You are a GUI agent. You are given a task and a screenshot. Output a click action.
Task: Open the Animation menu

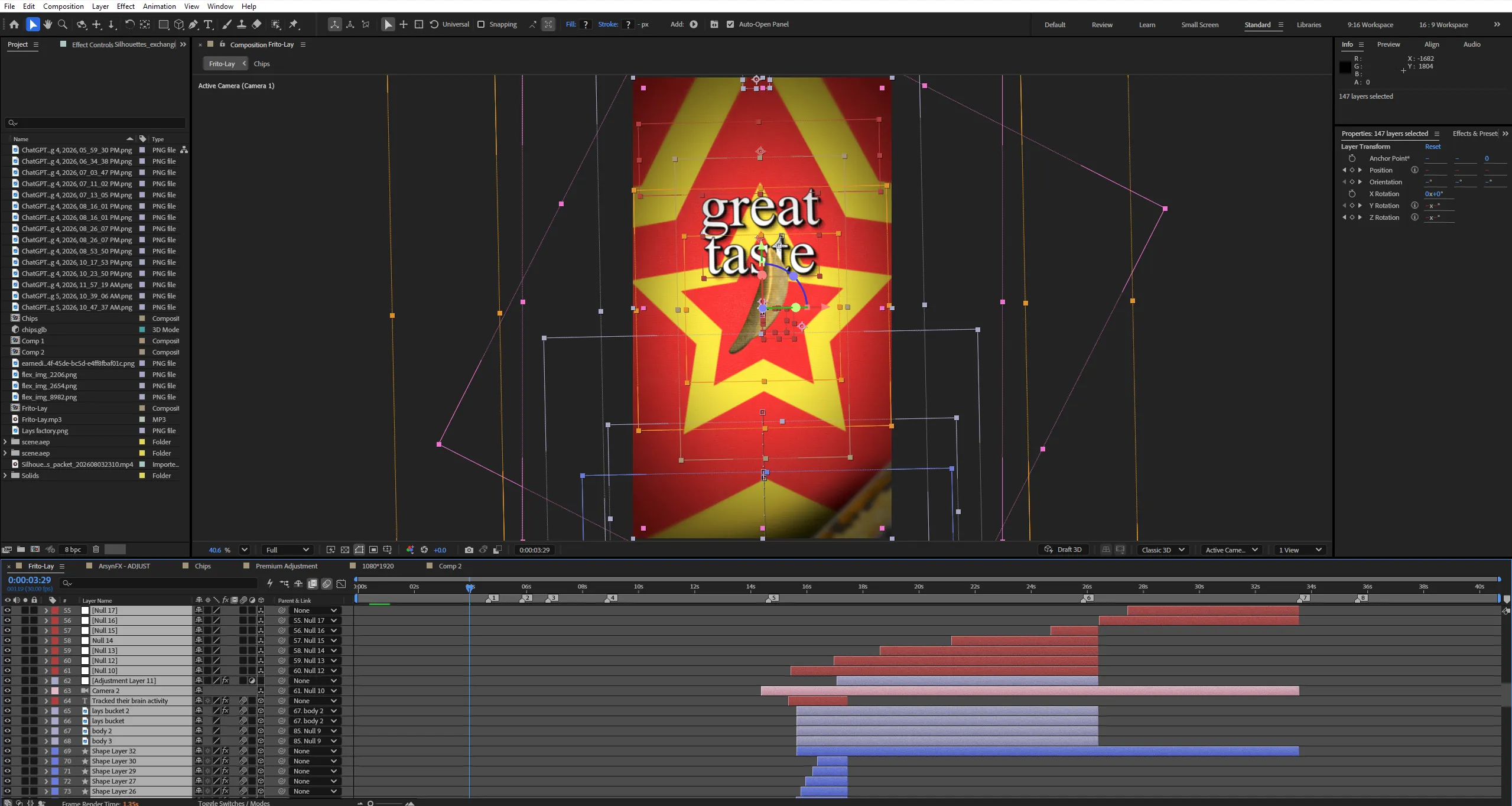click(x=159, y=6)
